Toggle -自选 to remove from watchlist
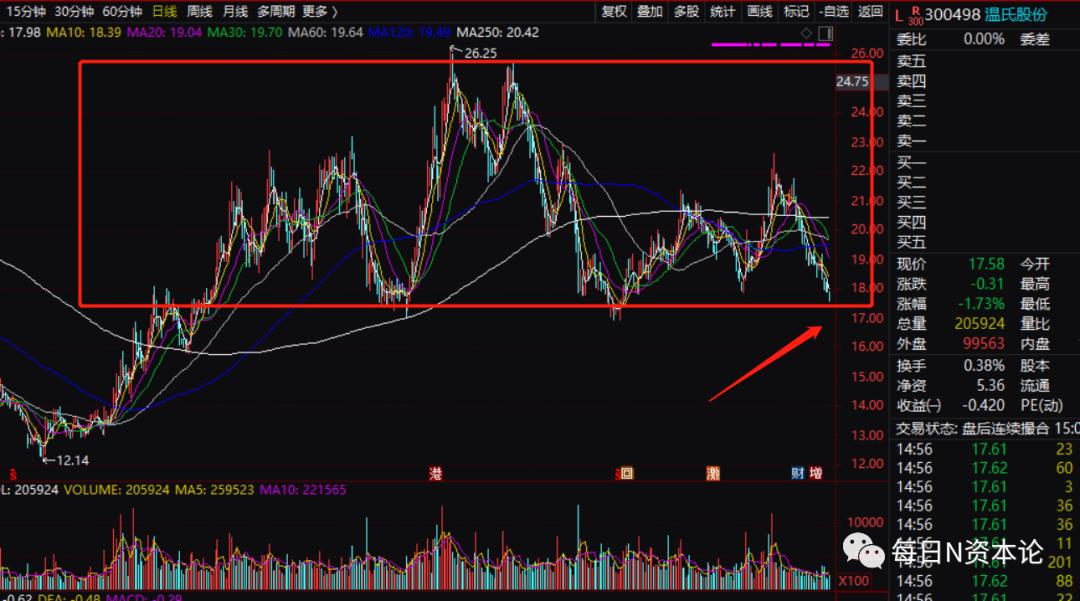Image resolution: width=1080 pixels, height=601 pixels. point(834,12)
